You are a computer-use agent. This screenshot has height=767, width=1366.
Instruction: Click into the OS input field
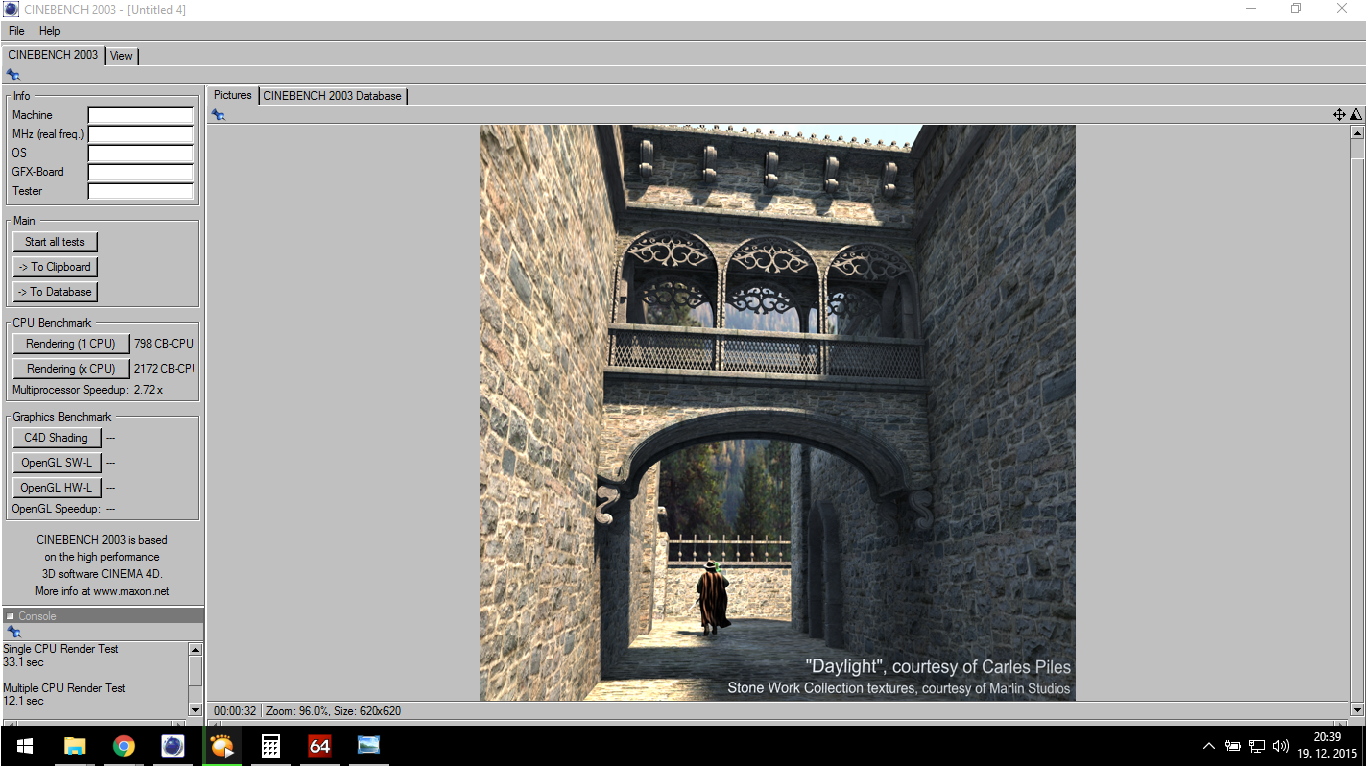[141, 153]
